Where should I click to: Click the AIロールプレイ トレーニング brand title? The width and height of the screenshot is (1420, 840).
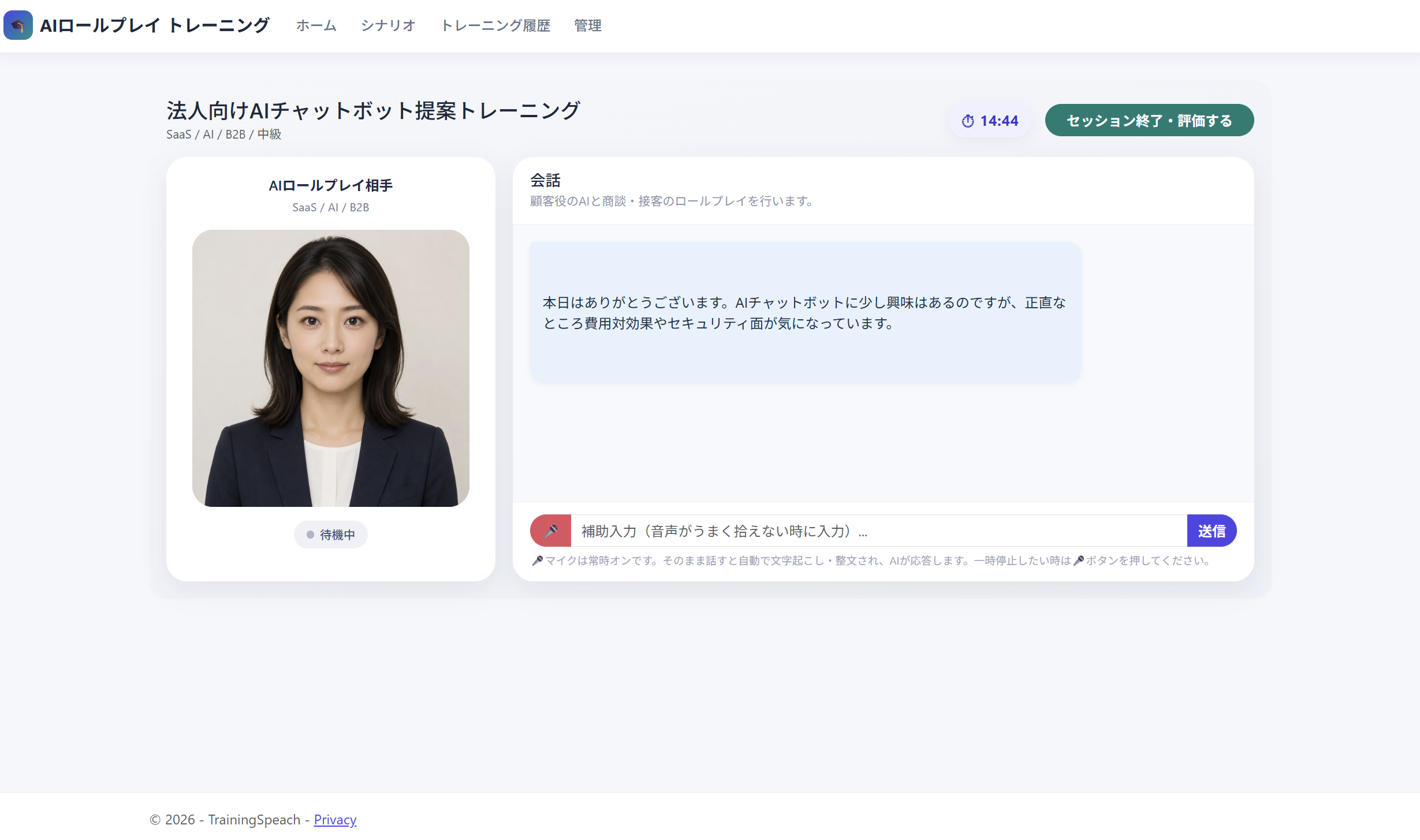pyautogui.click(x=154, y=25)
